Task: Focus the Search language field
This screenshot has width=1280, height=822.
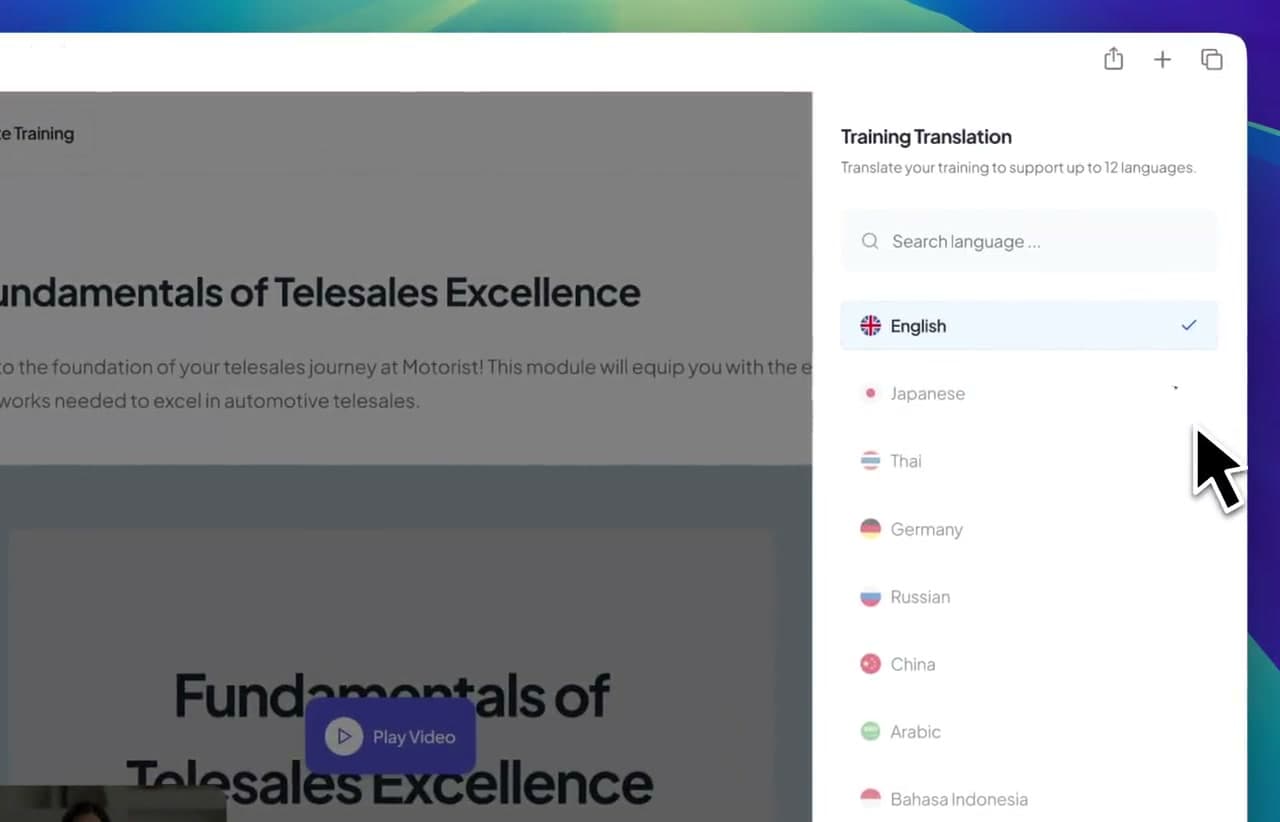Action: pyautogui.click(x=1029, y=241)
